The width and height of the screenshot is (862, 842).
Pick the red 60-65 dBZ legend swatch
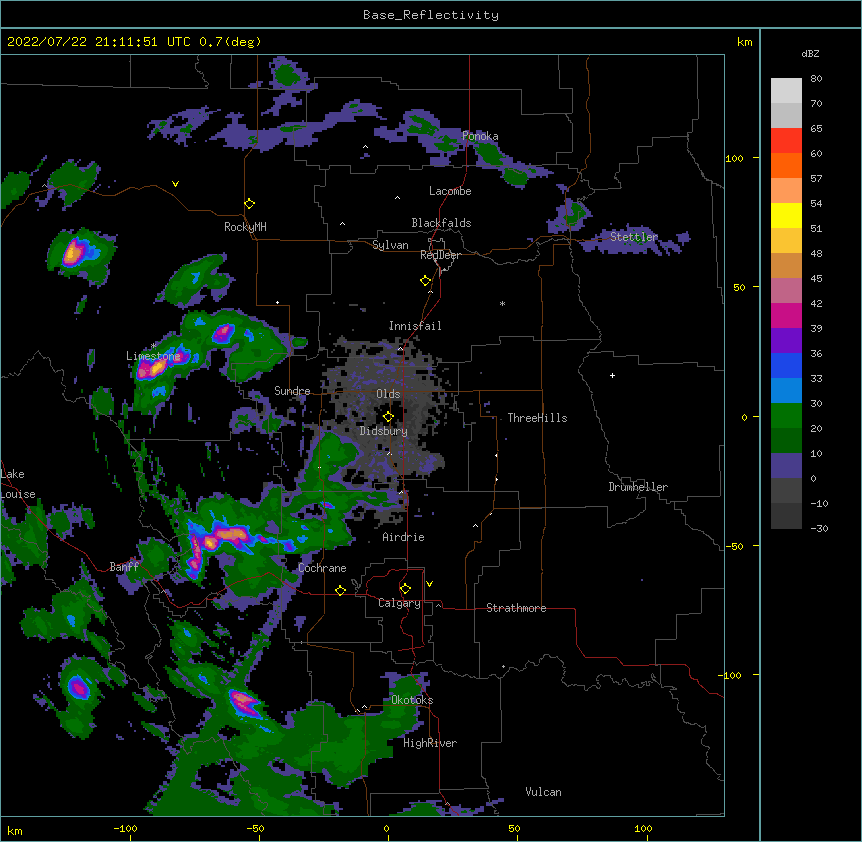pyautogui.click(x=786, y=141)
